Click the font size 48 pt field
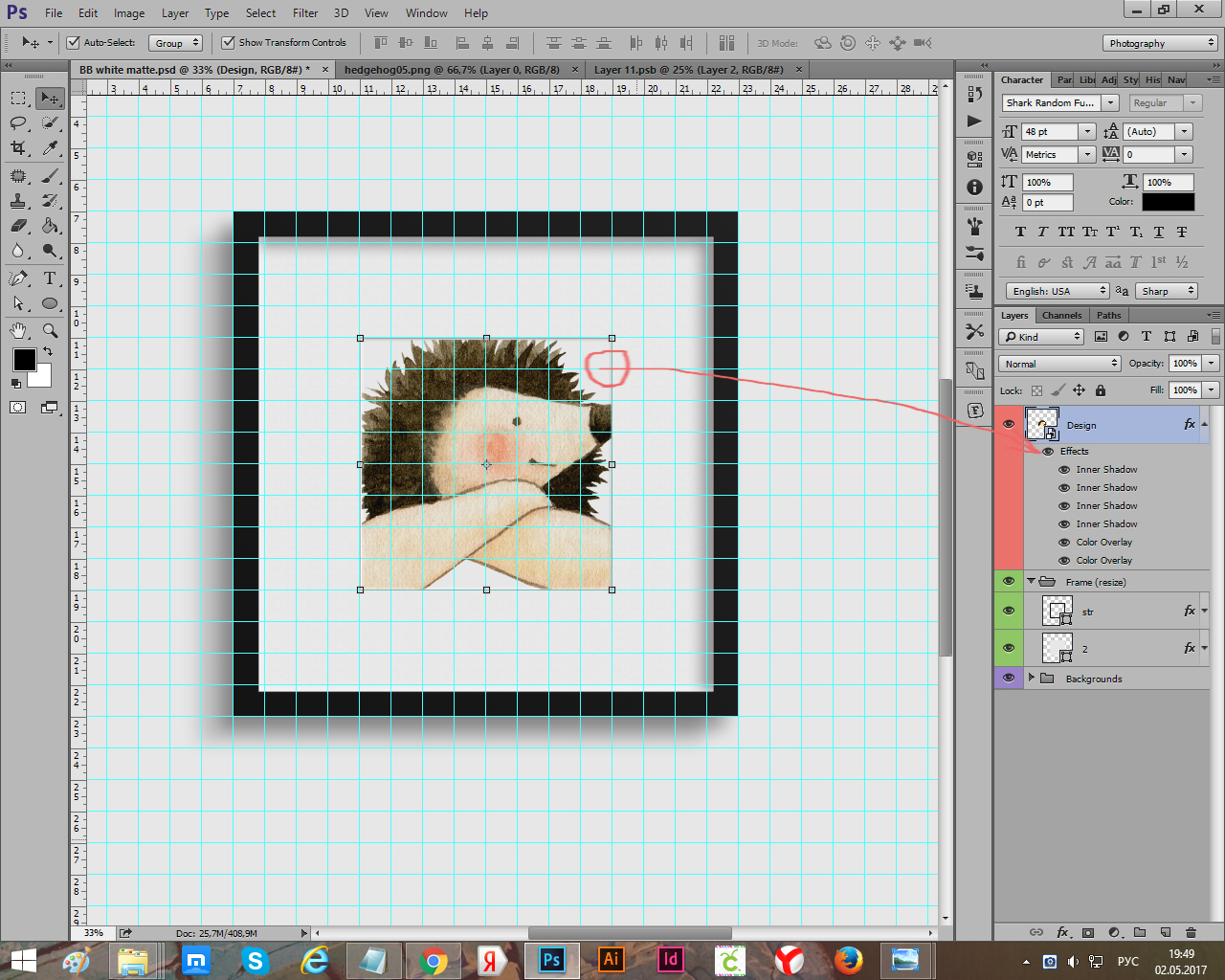1225x980 pixels. tap(1050, 131)
